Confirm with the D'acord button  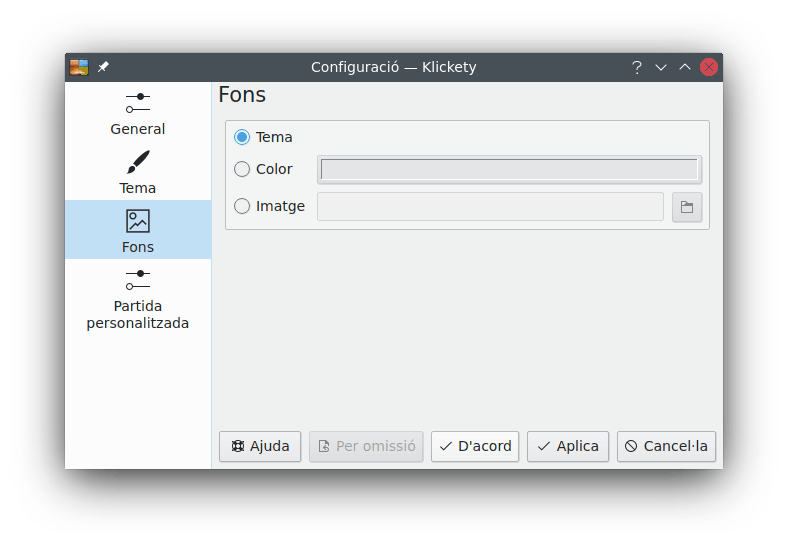pyautogui.click(x=475, y=446)
